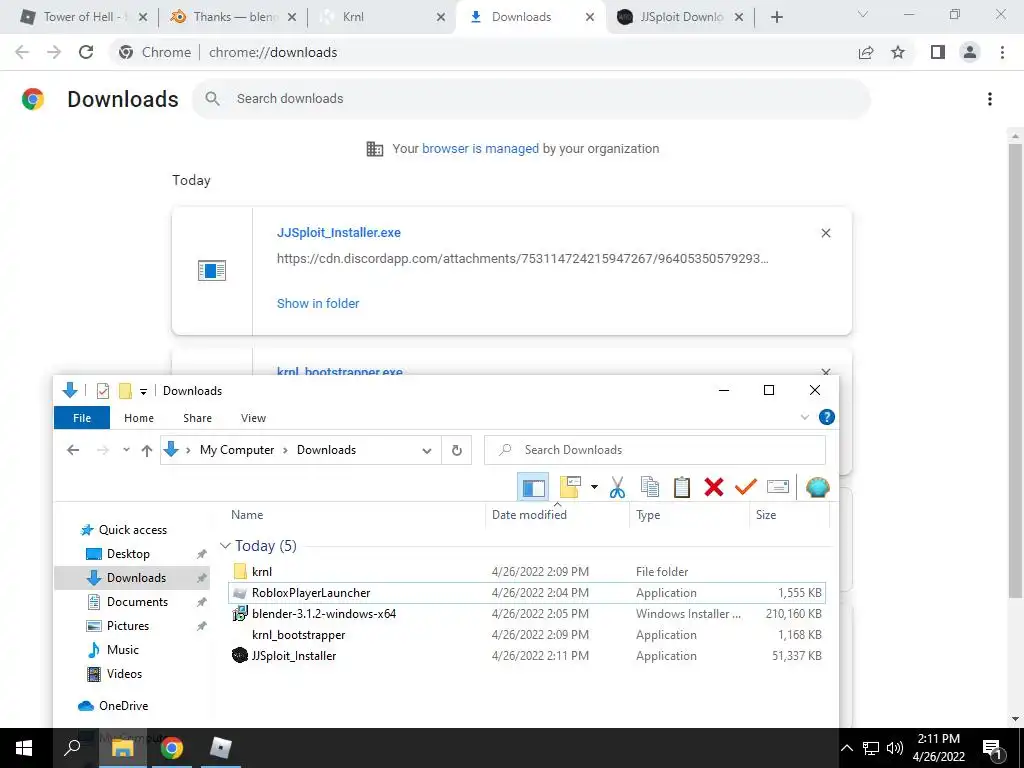Click the Chrome reload button
The height and width of the screenshot is (768, 1024).
click(x=86, y=52)
